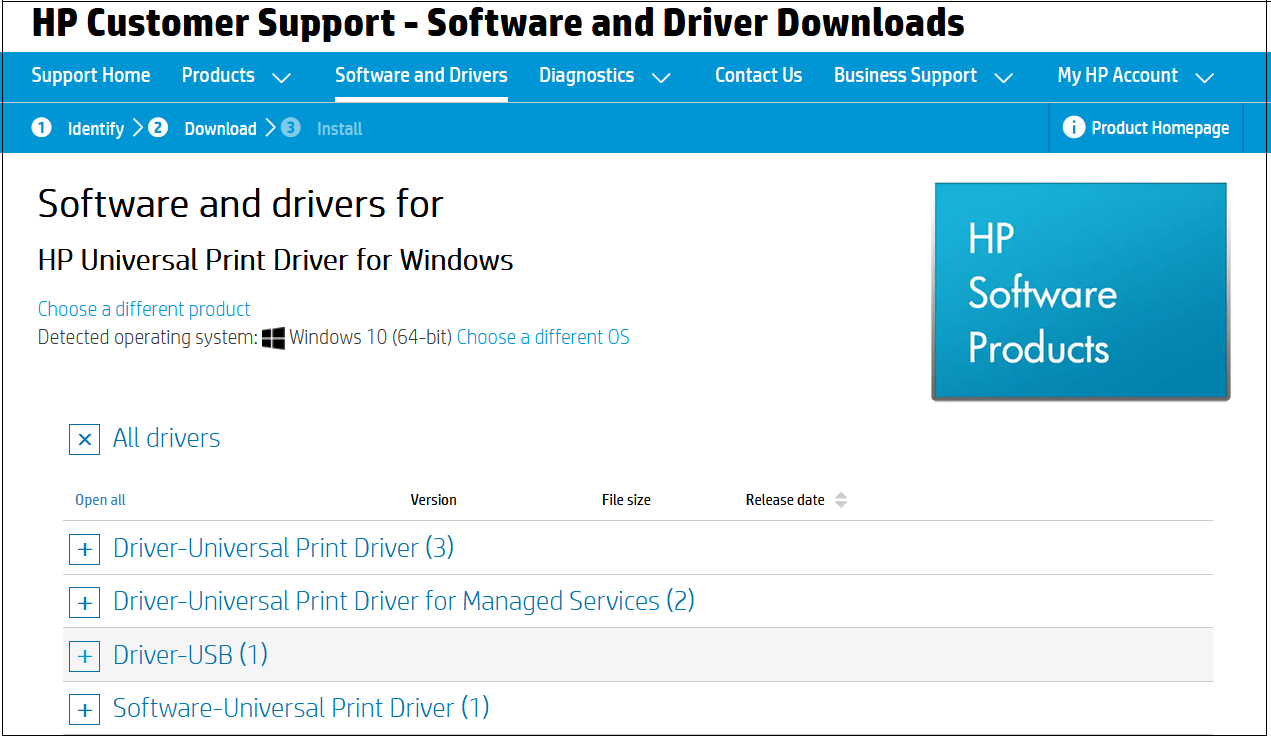Open Driver-Universal Print Driver for Managed Services title
This screenshot has width=1271, height=742.
coord(403,601)
